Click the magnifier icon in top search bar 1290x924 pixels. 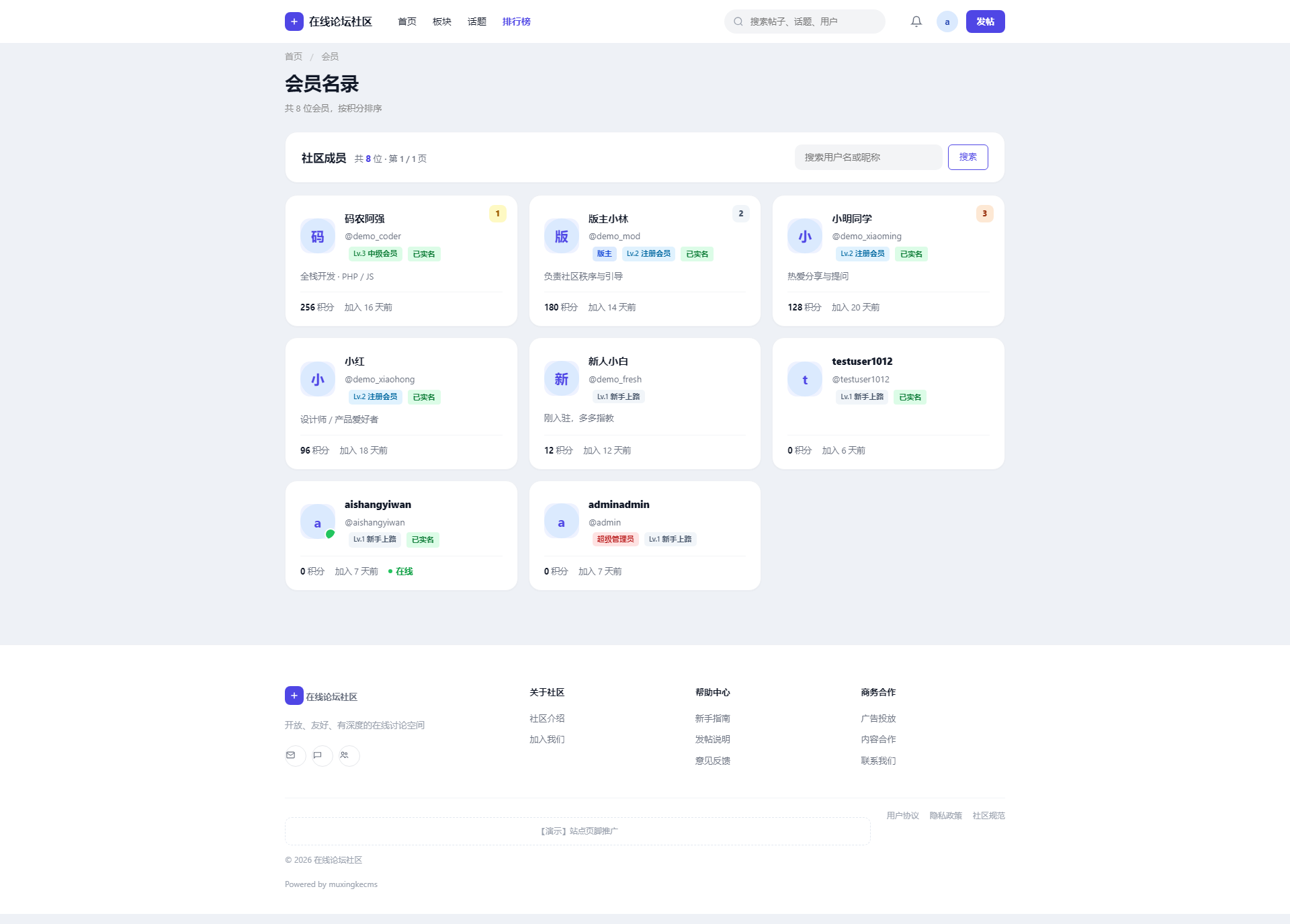pyautogui.click(x=738, y=22)
